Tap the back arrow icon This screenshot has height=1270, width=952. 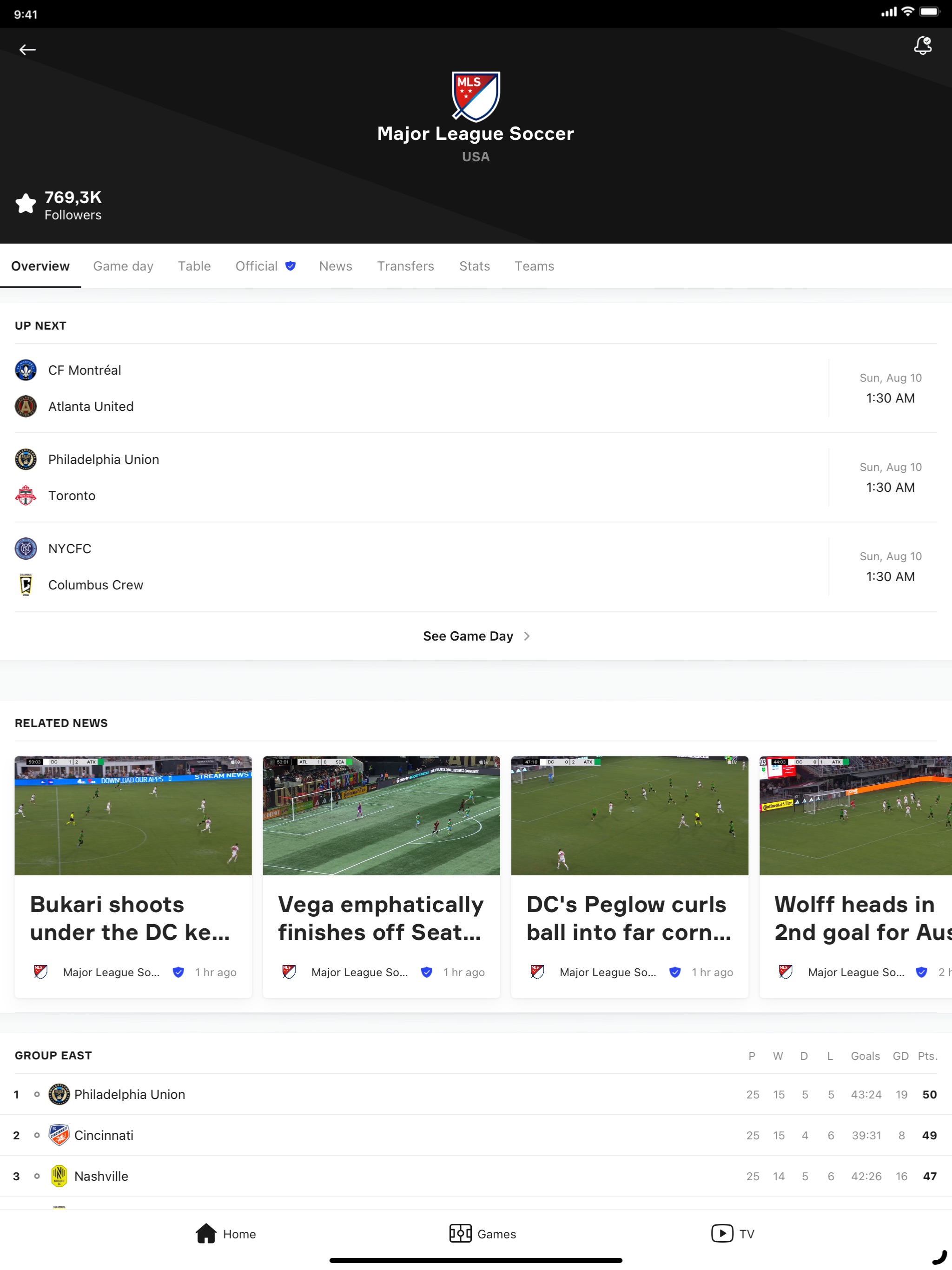pos(27,50)
